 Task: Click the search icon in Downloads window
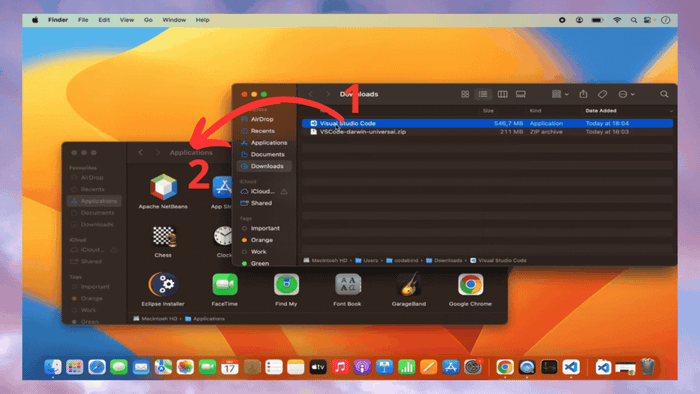tap(664, 94)
